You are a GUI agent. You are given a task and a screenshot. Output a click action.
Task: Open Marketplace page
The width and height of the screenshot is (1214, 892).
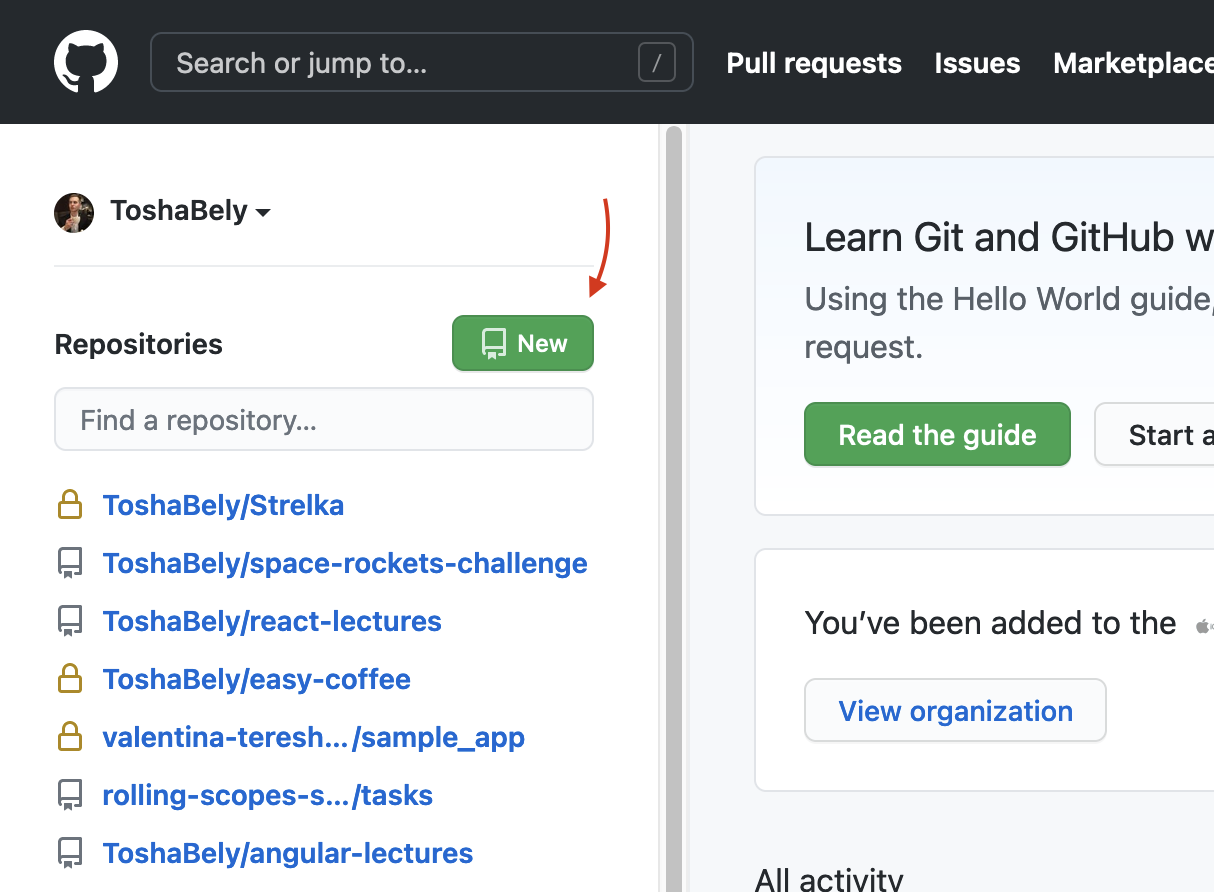1133,63
